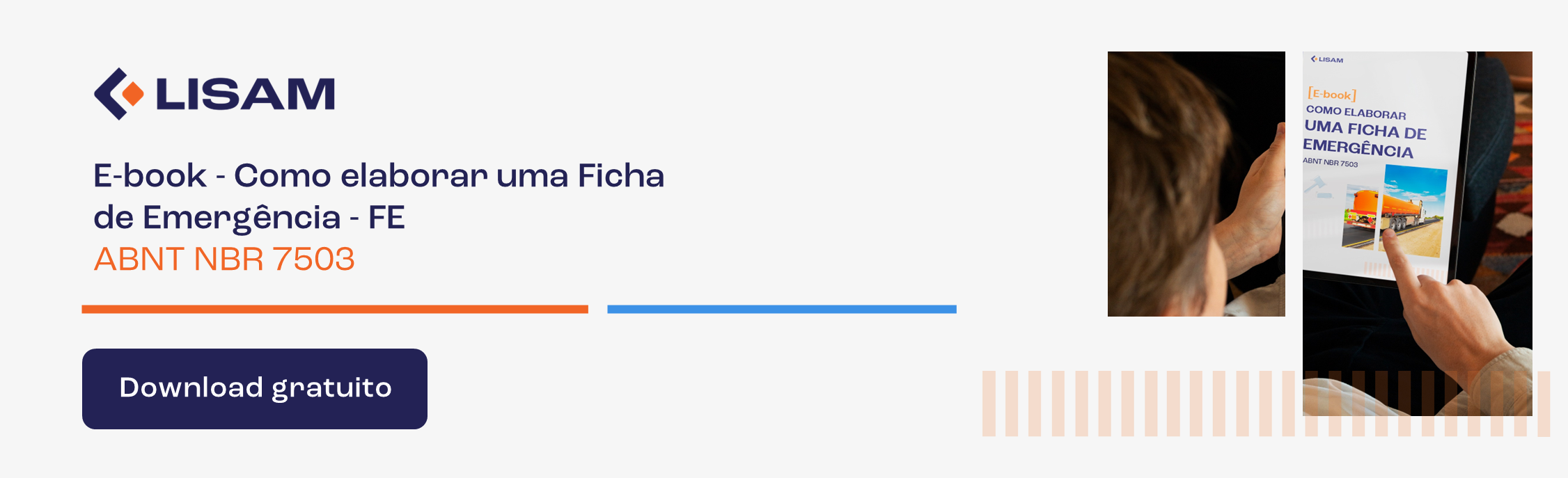1568x478 pixels.
Task: Click the Download gratuito button
Action: pos(255,389)
